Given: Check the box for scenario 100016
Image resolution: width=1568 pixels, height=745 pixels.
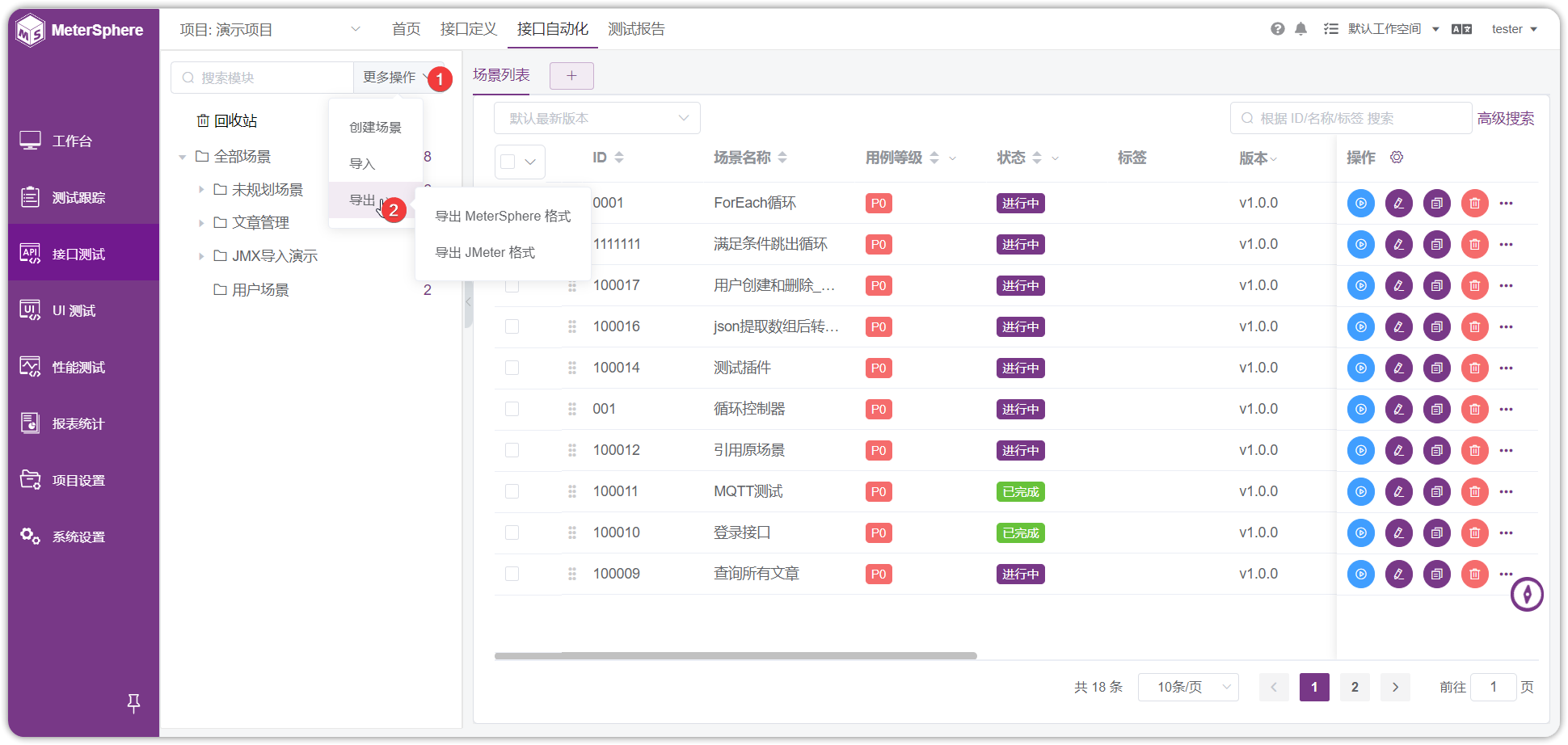Looking at the screenshot, I should point(512,326).
